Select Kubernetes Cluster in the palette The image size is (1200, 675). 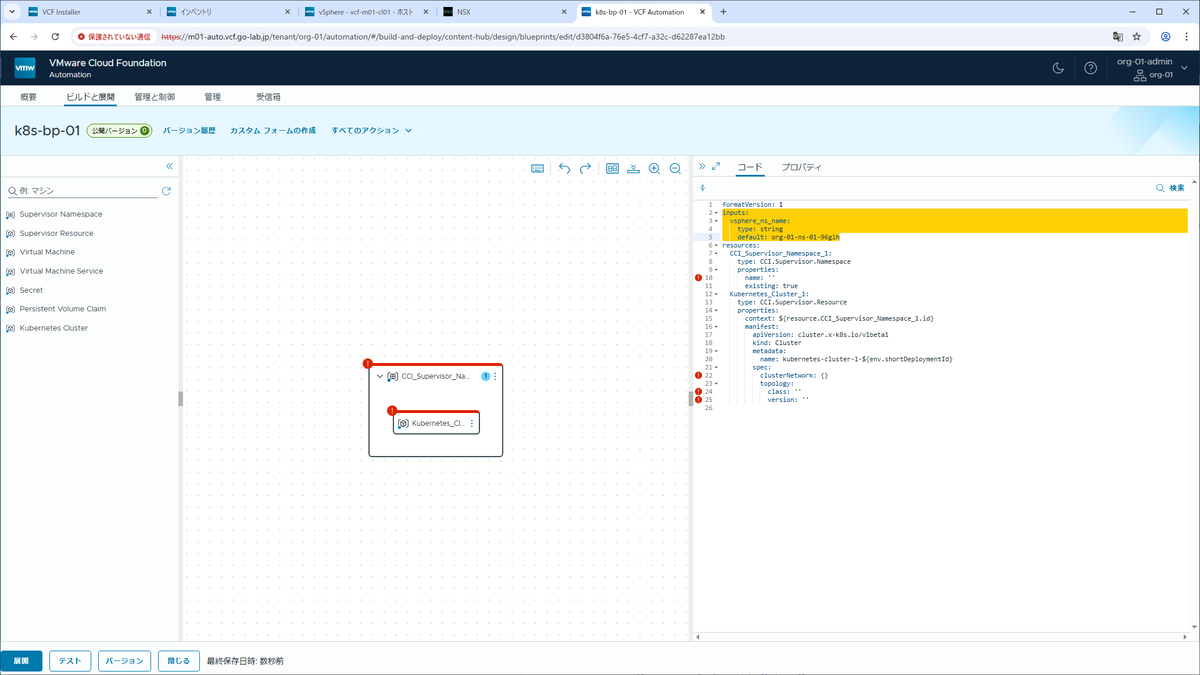tap(54, 328)
